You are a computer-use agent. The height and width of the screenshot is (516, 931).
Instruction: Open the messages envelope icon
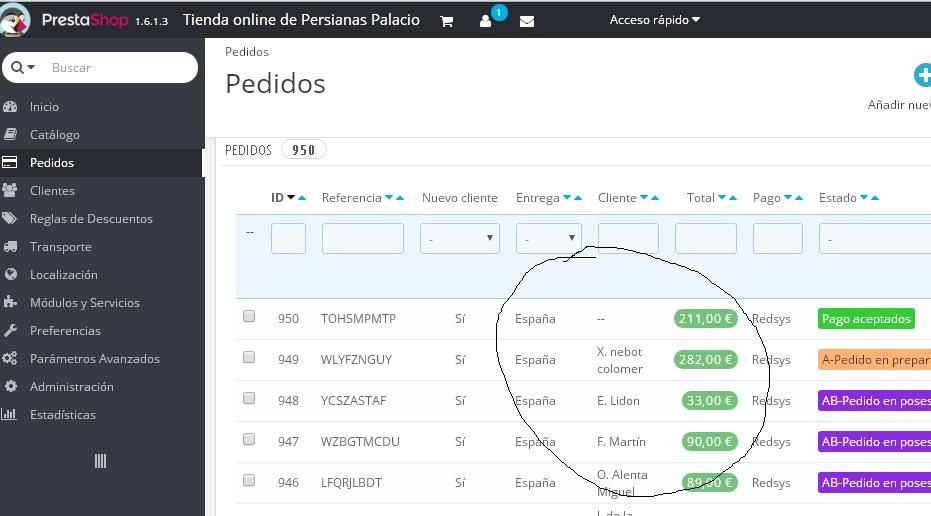pyautogui.click(x=527, y=21)
